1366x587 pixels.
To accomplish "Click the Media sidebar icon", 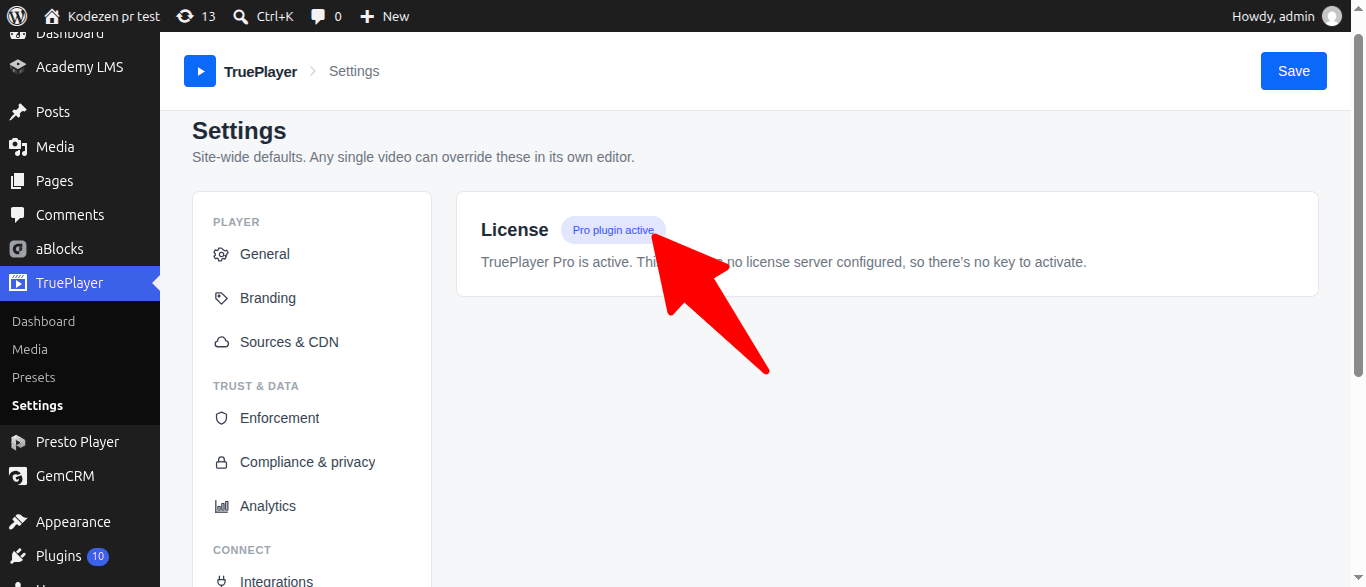I will point(17,147).
